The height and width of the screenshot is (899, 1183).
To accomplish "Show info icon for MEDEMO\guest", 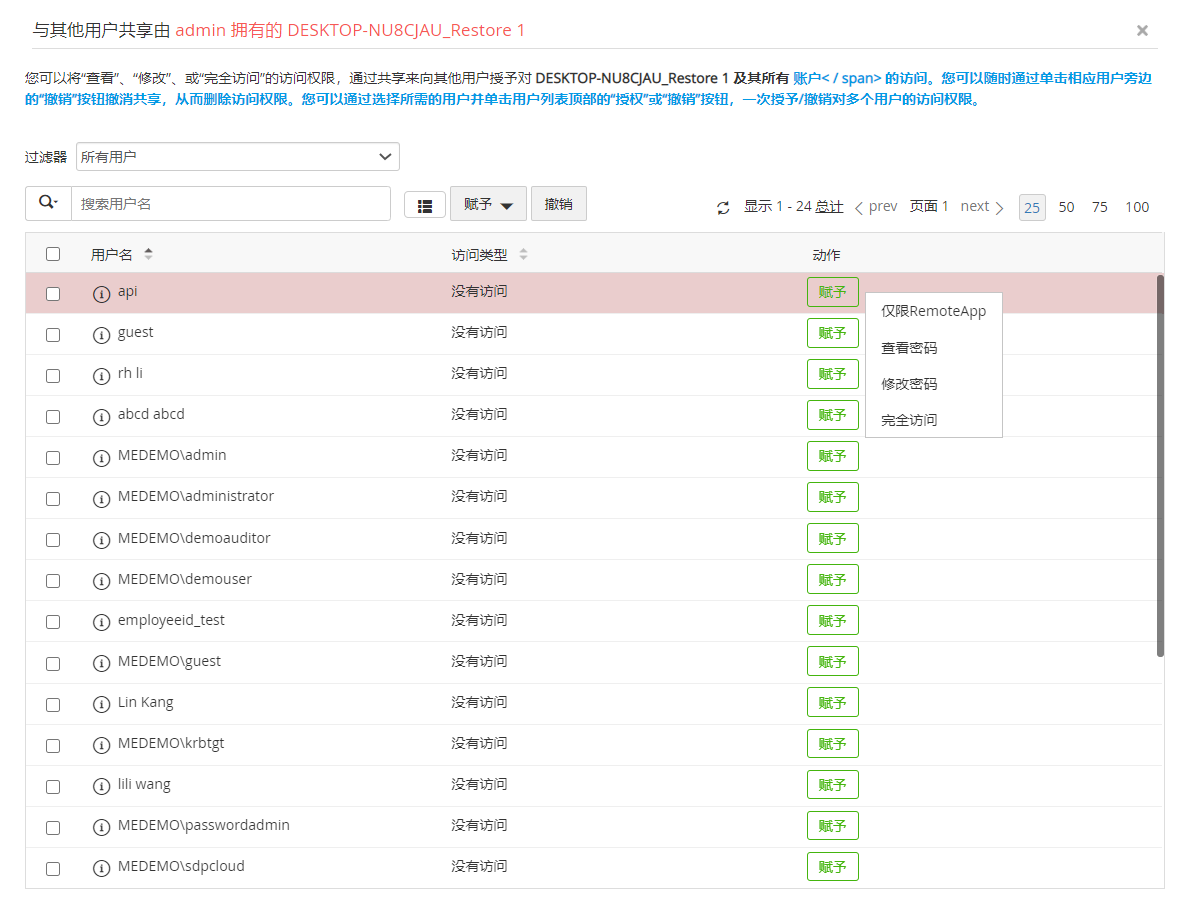I will pyautogui.click(x=101, y=663).
